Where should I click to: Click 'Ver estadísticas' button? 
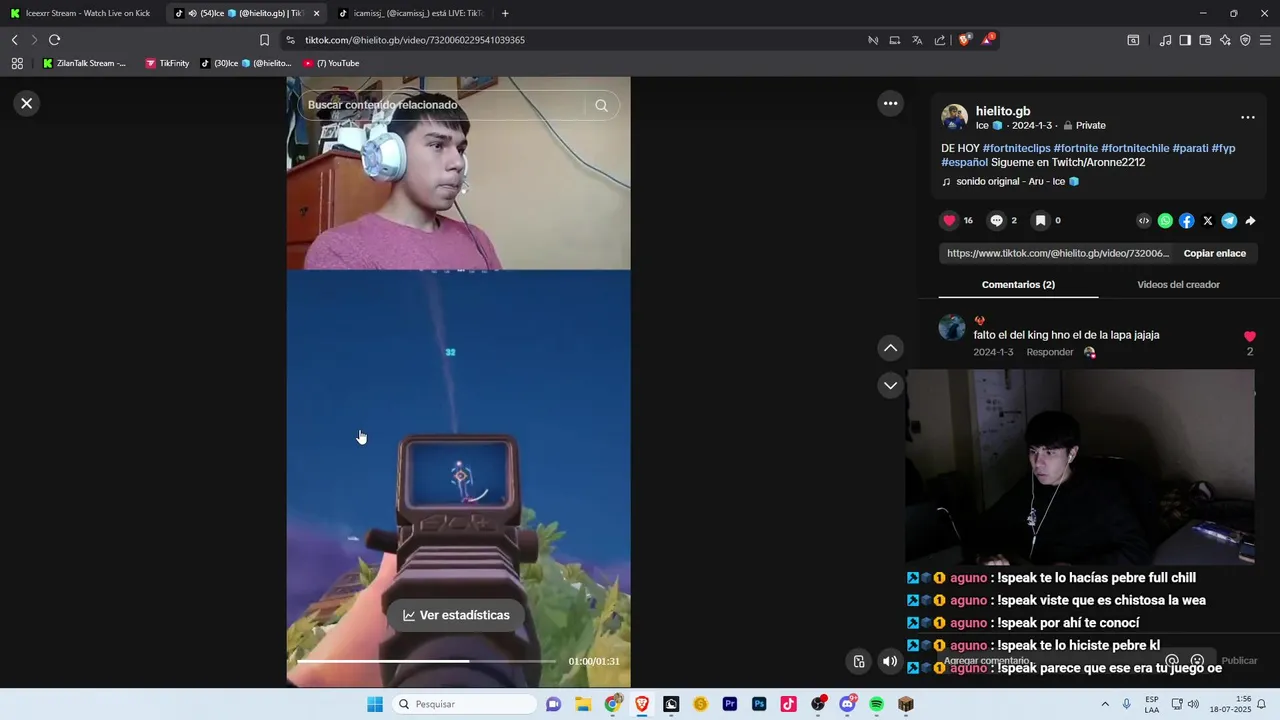click(x=456, y=615)
